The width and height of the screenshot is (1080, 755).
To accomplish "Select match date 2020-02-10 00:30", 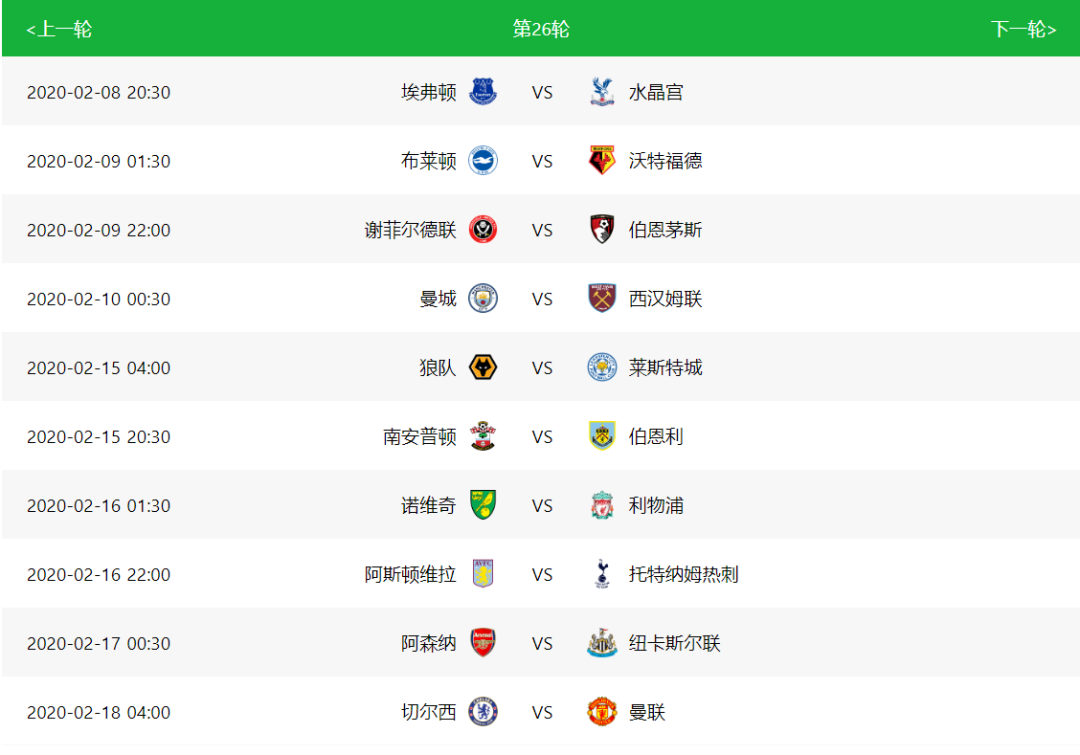I will [x=98, y=299].
